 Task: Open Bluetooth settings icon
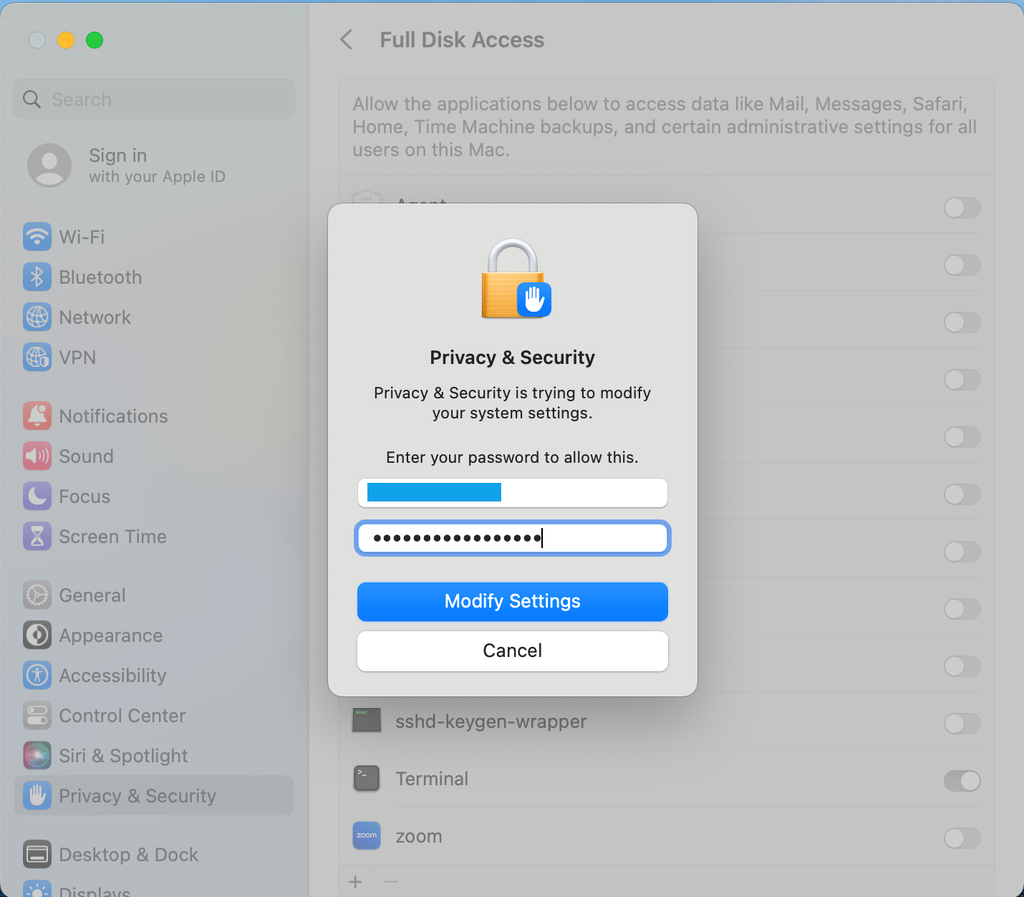coord(37,277)
